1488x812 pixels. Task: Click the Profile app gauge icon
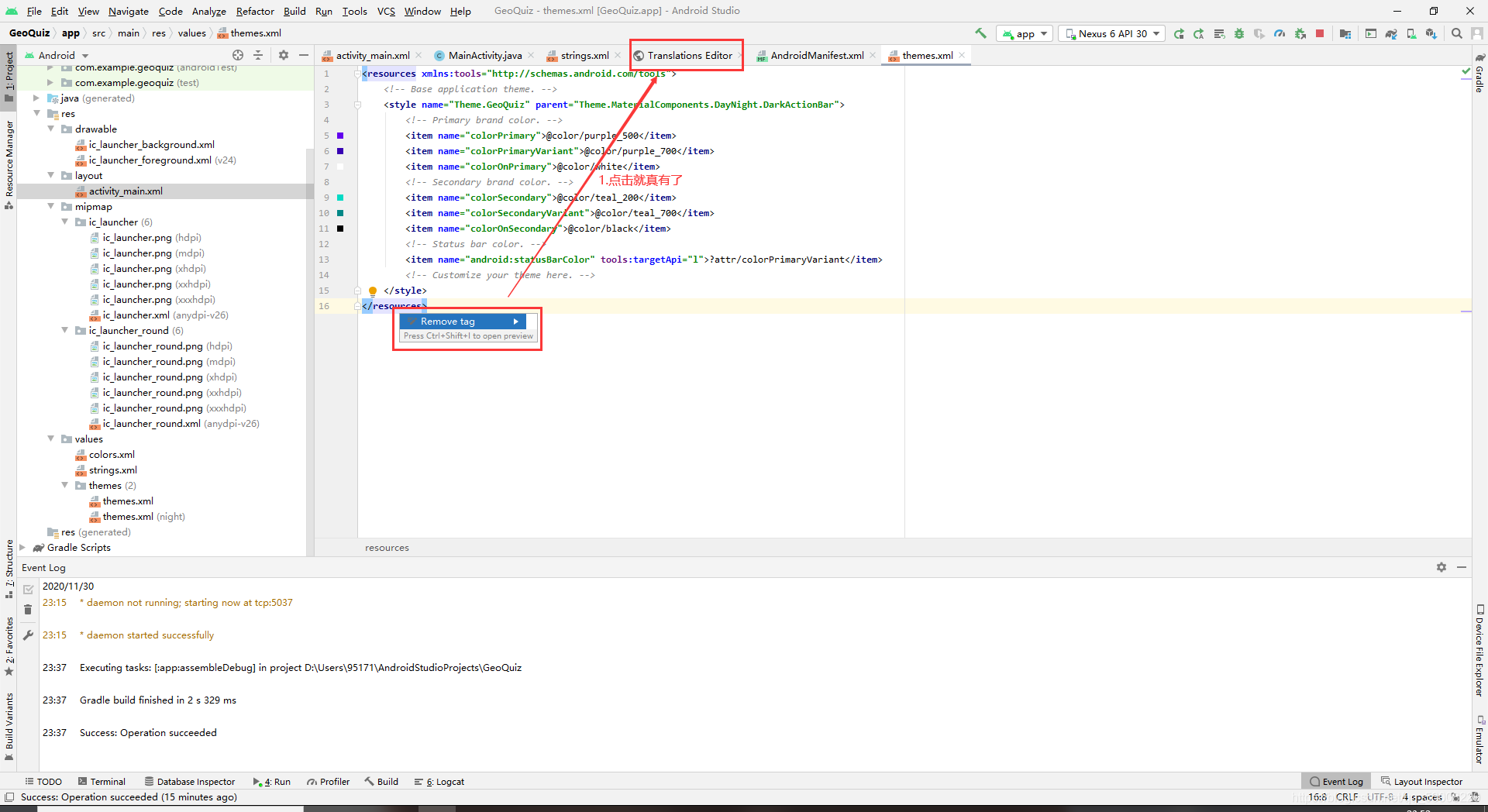1280,33
